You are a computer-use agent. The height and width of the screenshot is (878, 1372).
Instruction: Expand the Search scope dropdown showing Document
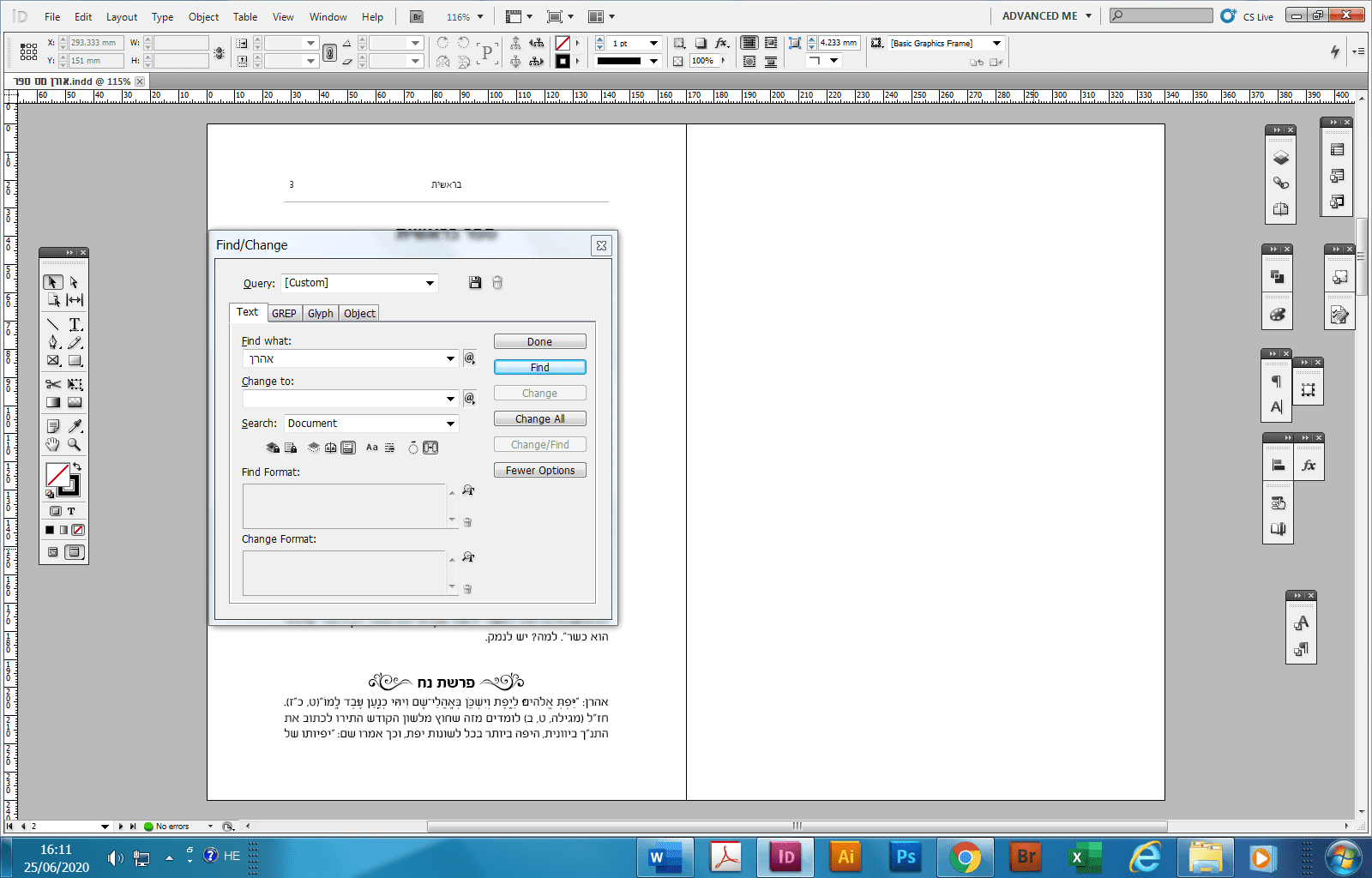coord(450,424)
